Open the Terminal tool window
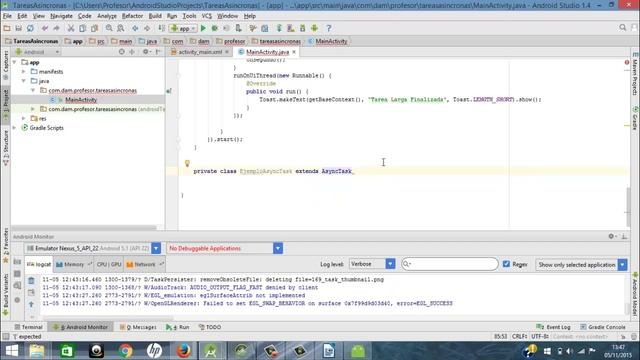Screen dimensions: 640x360 coord(28,327)
